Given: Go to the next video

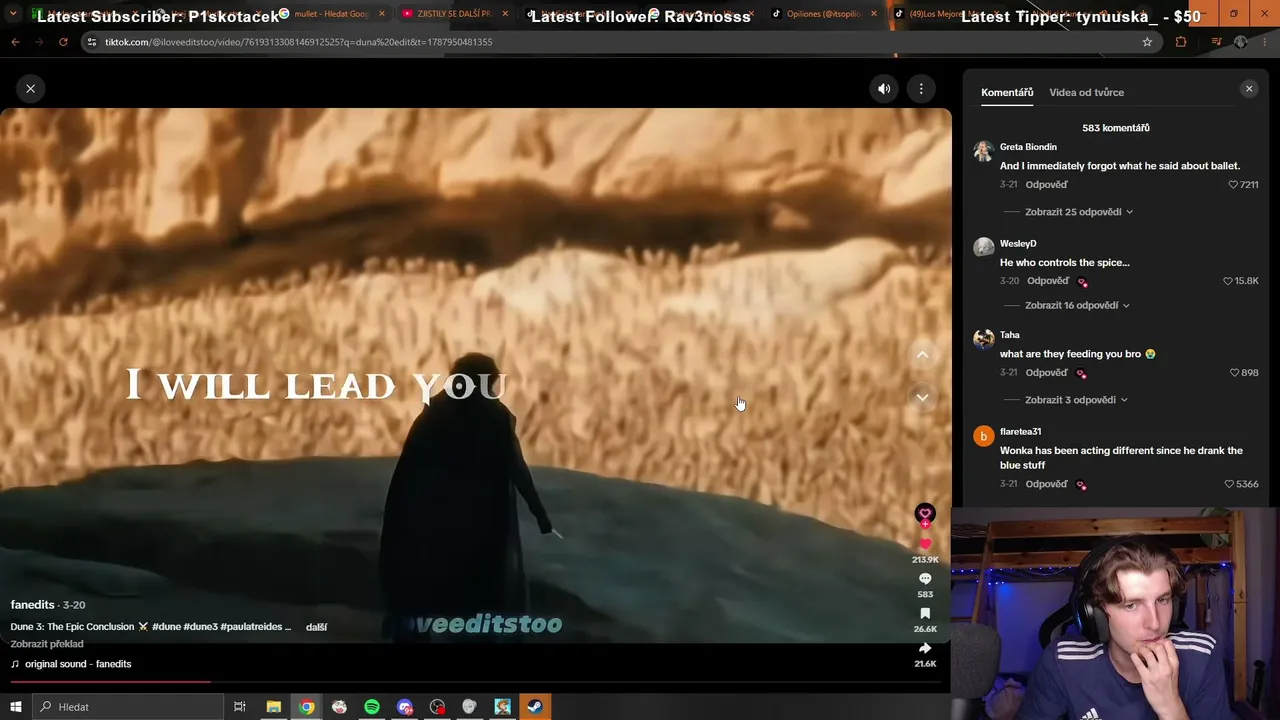Looking at the screenshot, I should click(x=922, y=397).
